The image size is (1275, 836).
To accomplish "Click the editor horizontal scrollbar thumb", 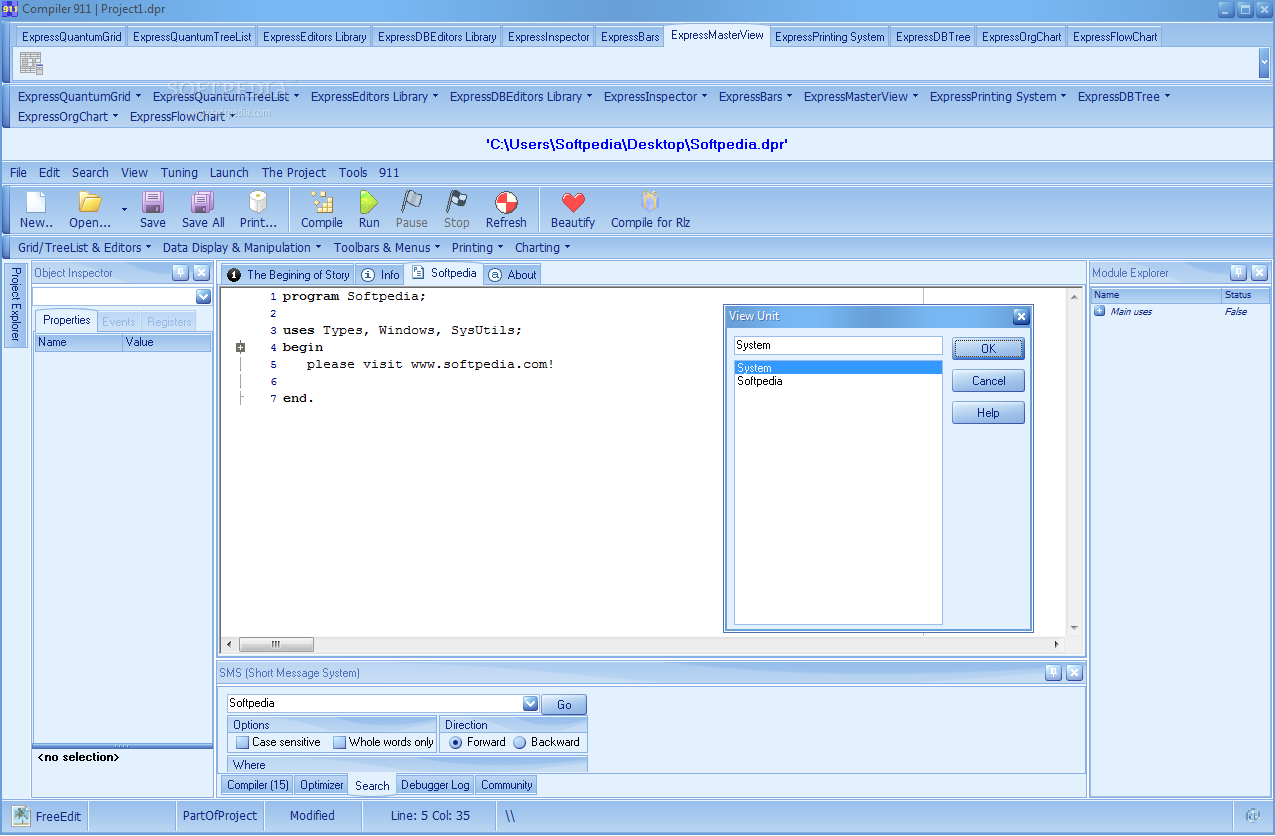I will (x=276, y=644).
